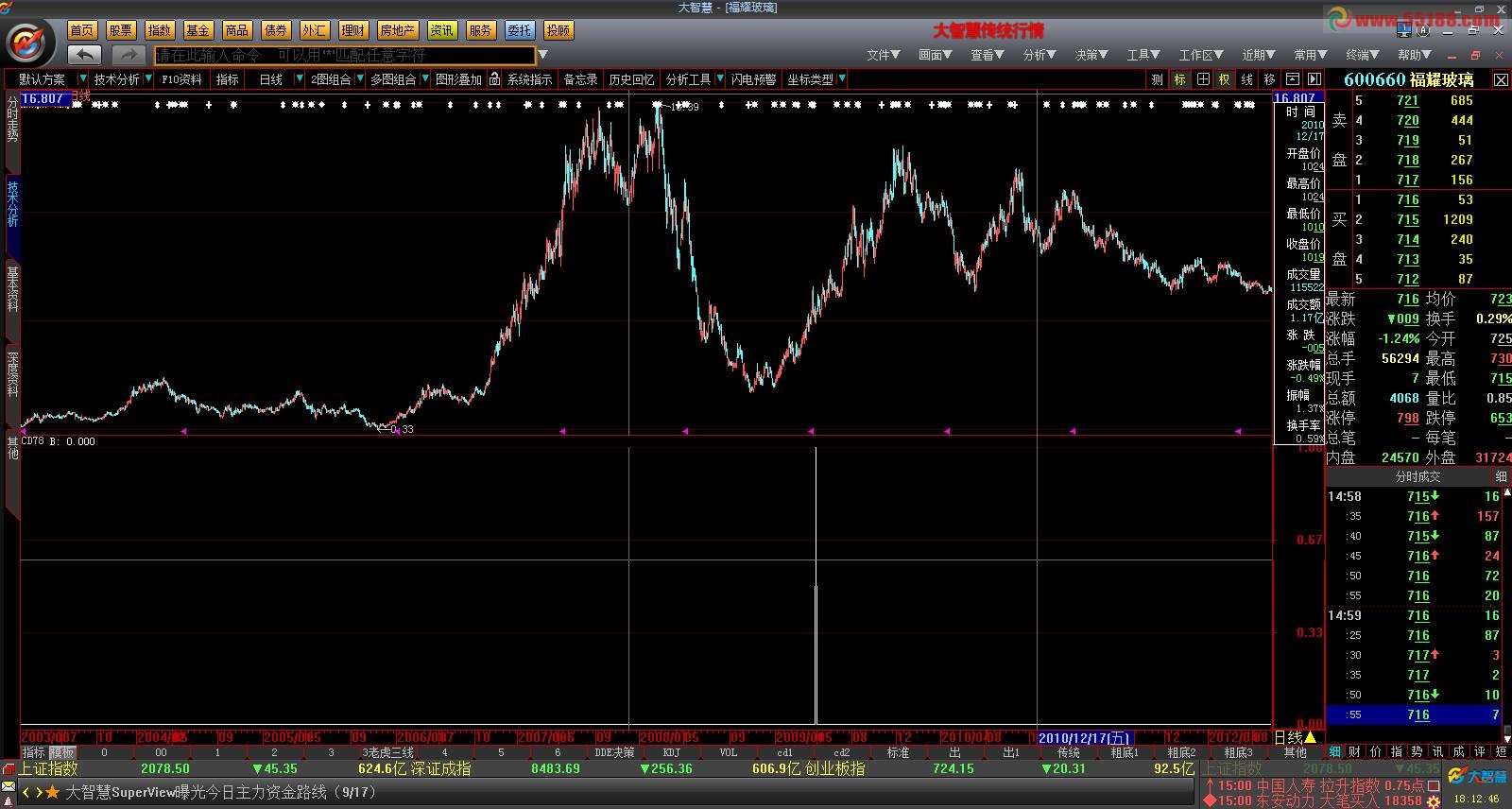Expand the command input dropdown arrow
This screenshot has width=1512, height=809.
[x=542, y=55]
